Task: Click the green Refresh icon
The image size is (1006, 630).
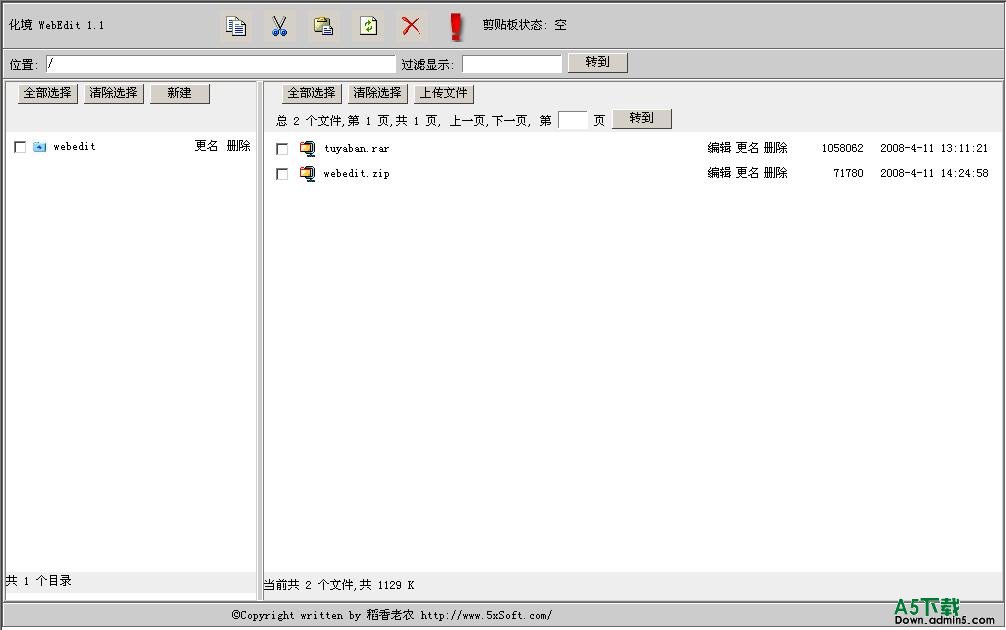Action: pos(368,26)
